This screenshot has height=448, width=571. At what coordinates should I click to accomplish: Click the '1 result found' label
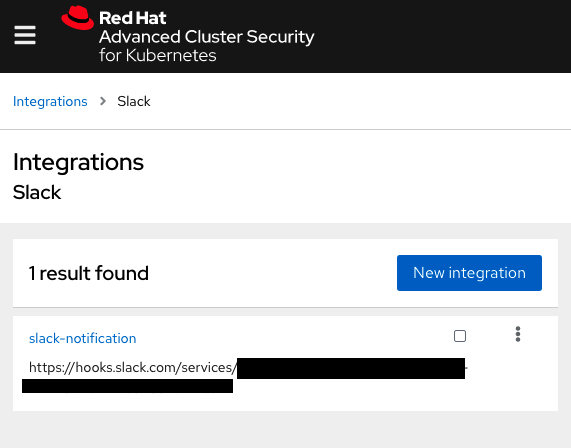click(x=88, y=273)
